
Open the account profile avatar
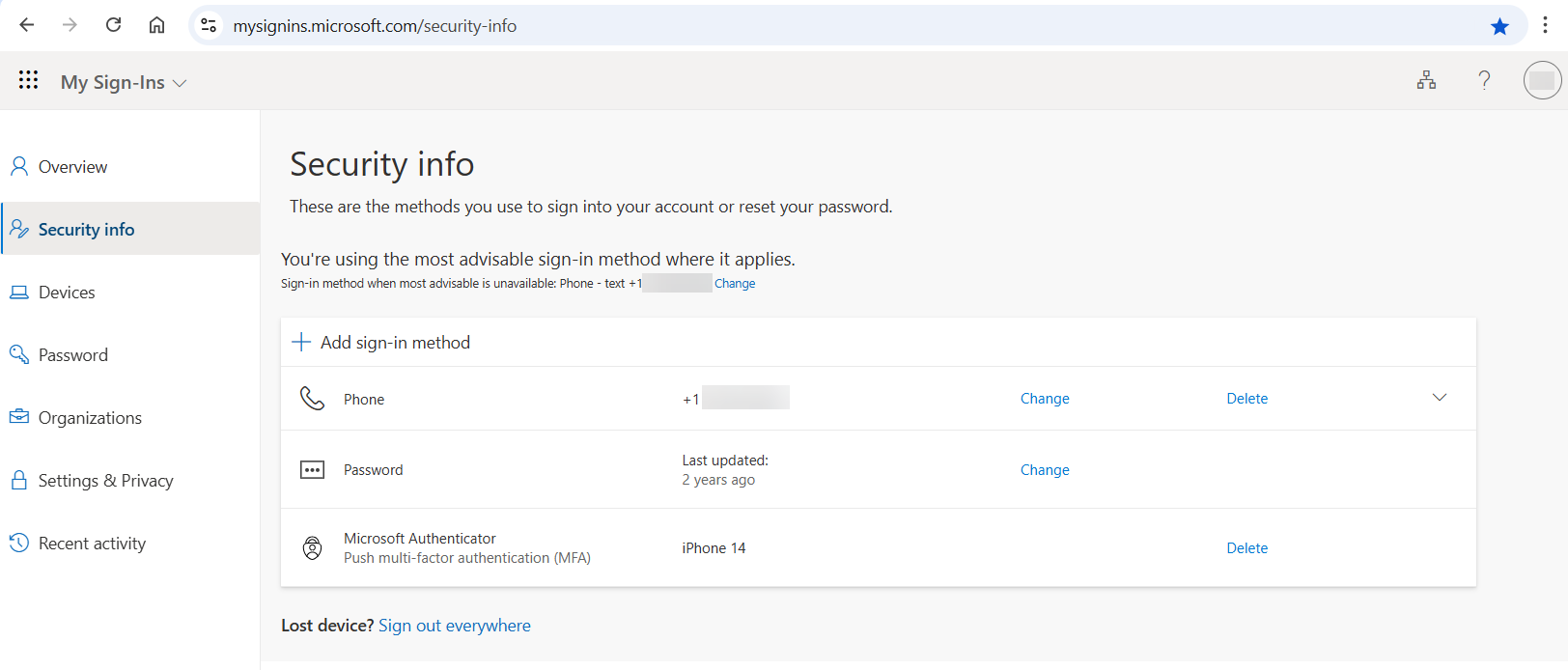coord(1542,80)
